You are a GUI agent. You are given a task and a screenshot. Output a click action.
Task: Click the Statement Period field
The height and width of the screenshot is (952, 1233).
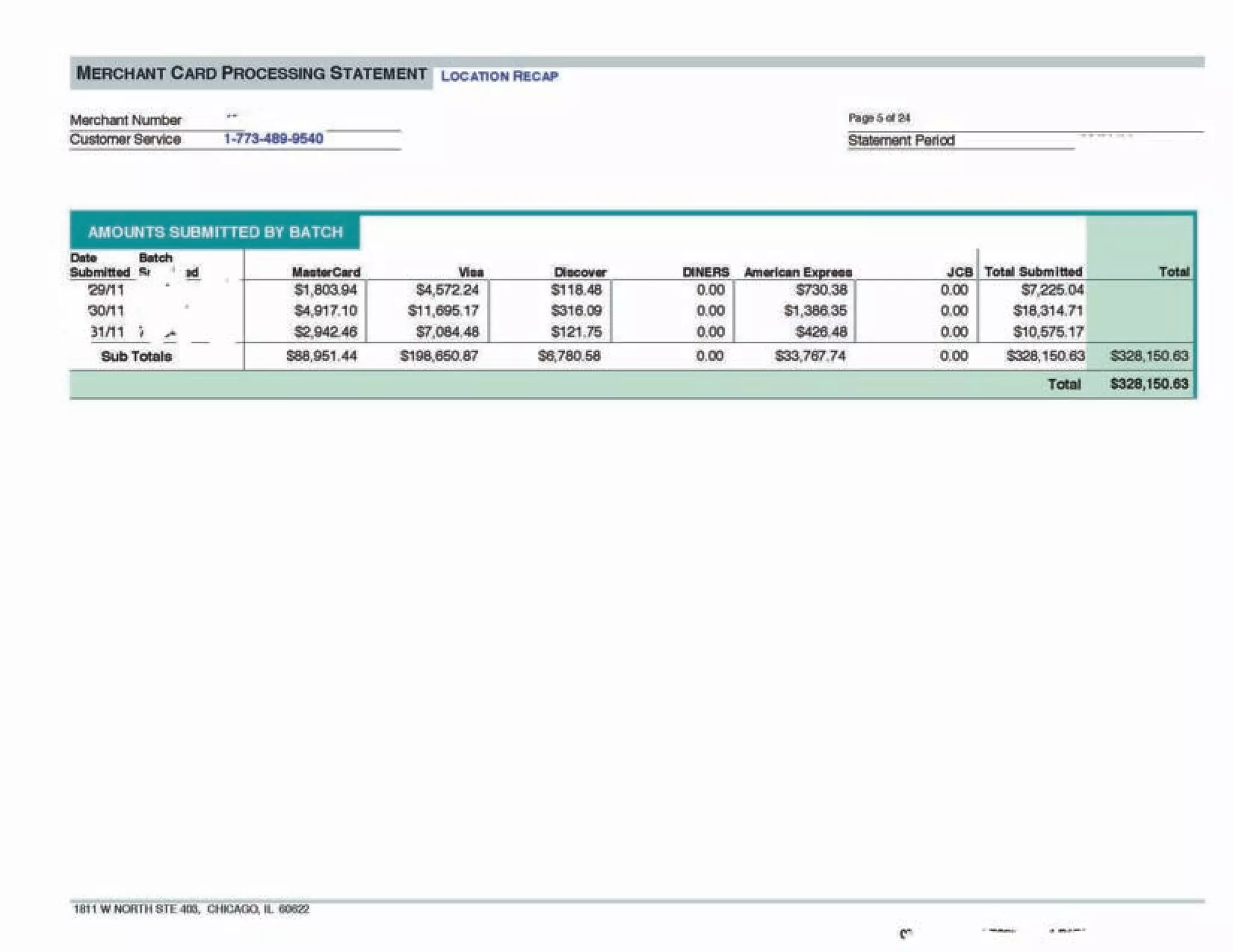coord(901,141)
